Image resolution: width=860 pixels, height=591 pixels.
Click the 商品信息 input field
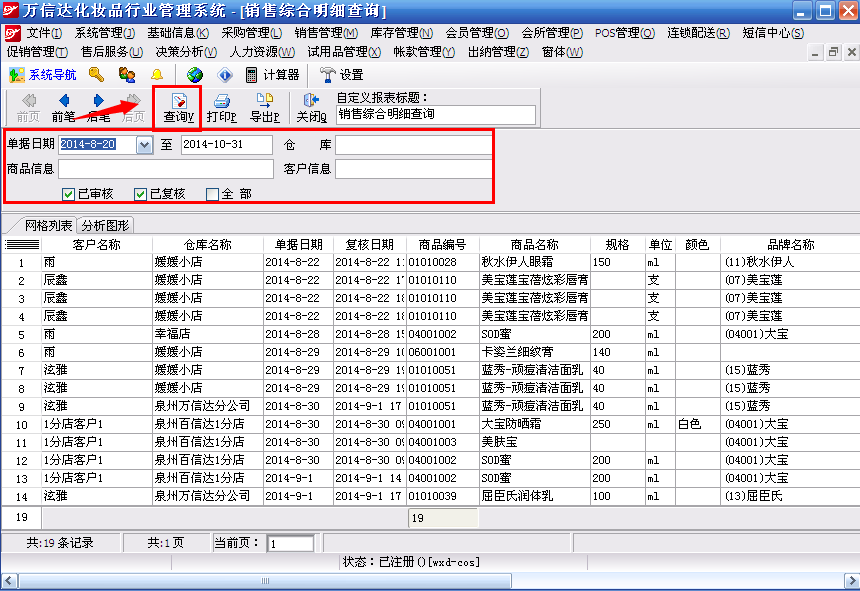(166, 169)
